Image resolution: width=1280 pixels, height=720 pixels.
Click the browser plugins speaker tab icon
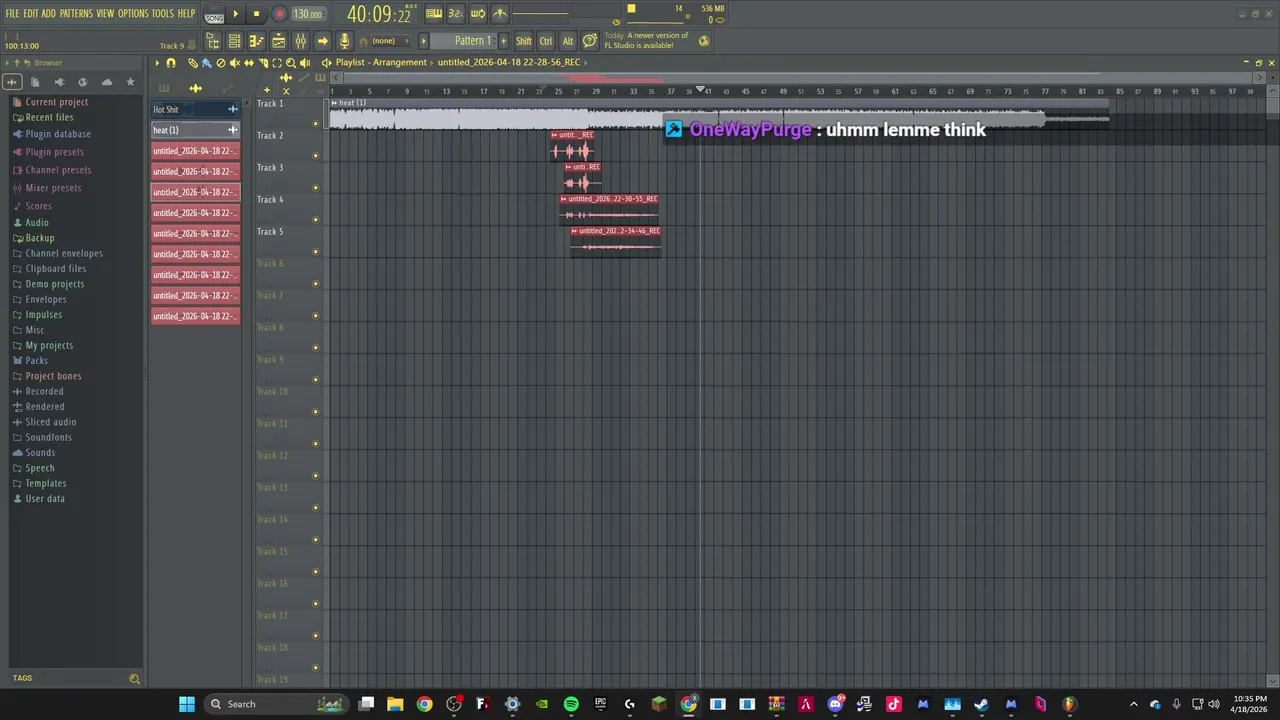pyautogui.click(x=59, y=82)
